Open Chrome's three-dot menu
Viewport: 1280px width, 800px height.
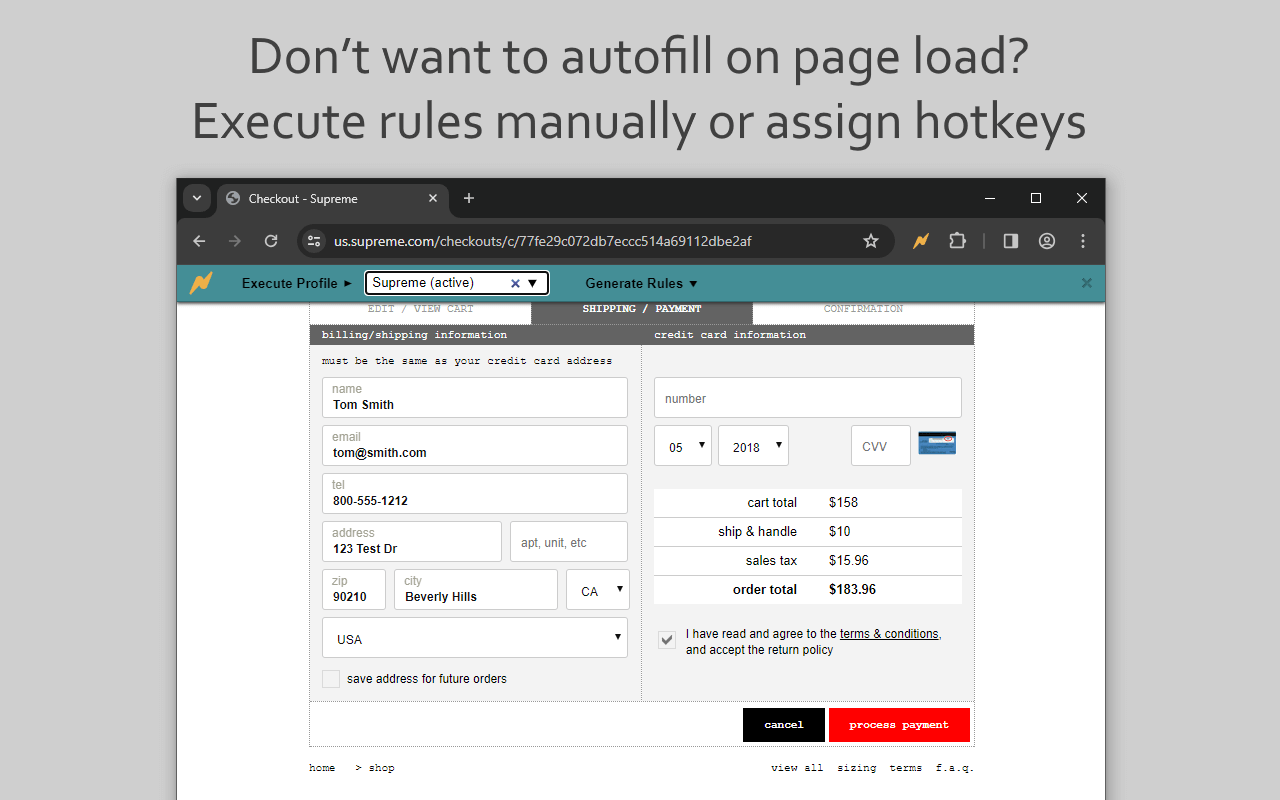[1082, 241]
